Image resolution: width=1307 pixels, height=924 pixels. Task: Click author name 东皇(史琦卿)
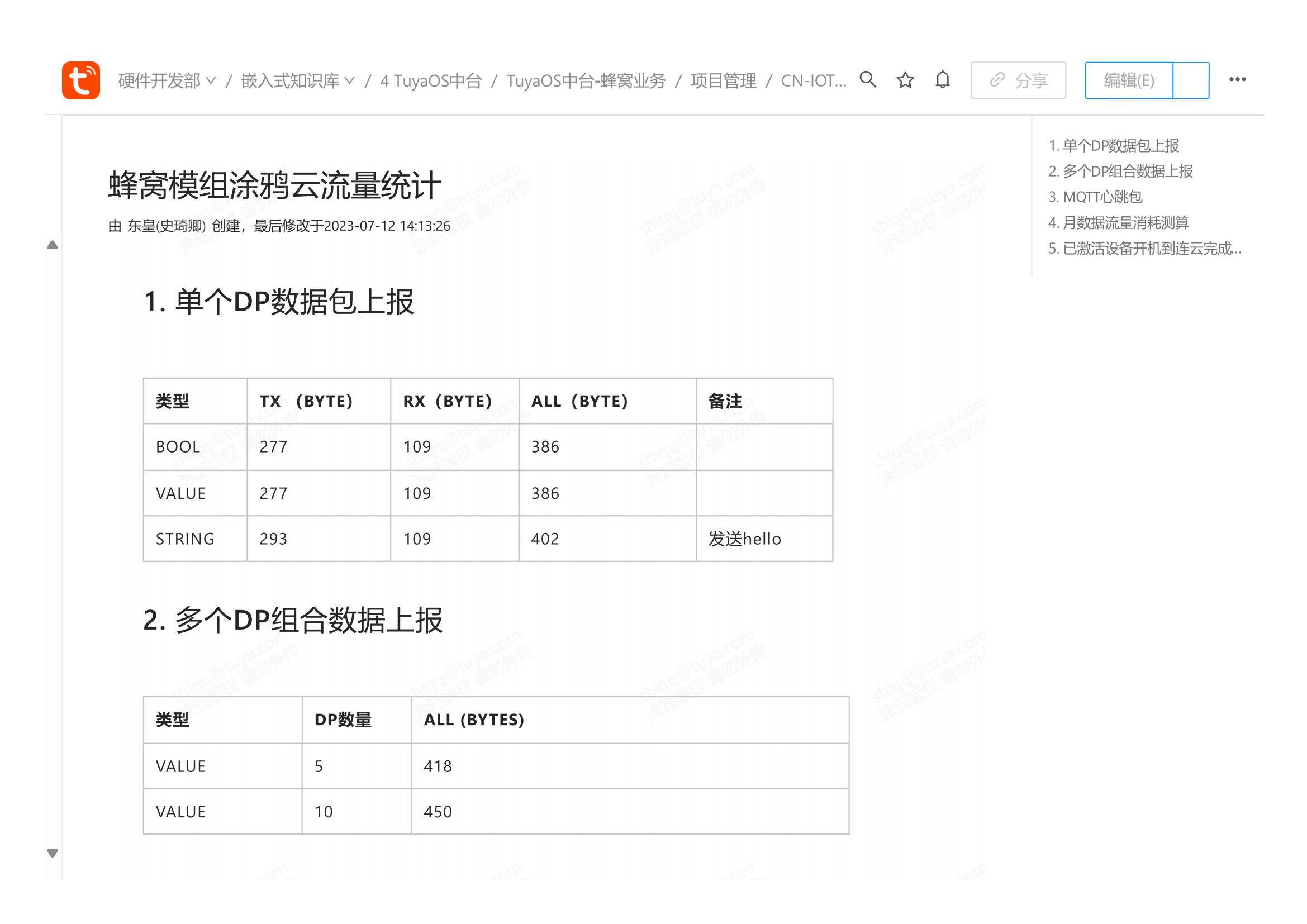click(166, 226)
